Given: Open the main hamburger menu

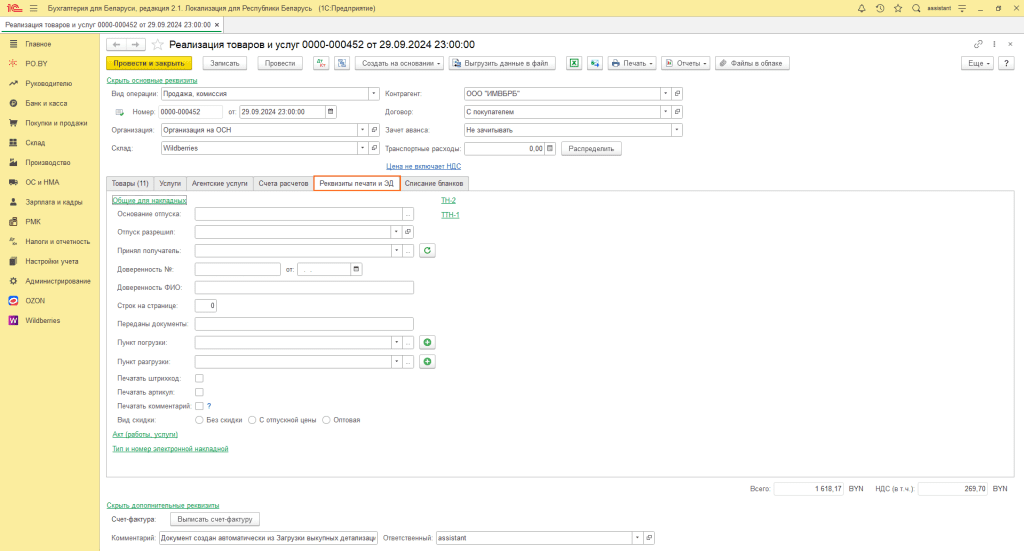Looking at the screenshot, I should click(33, 8).
